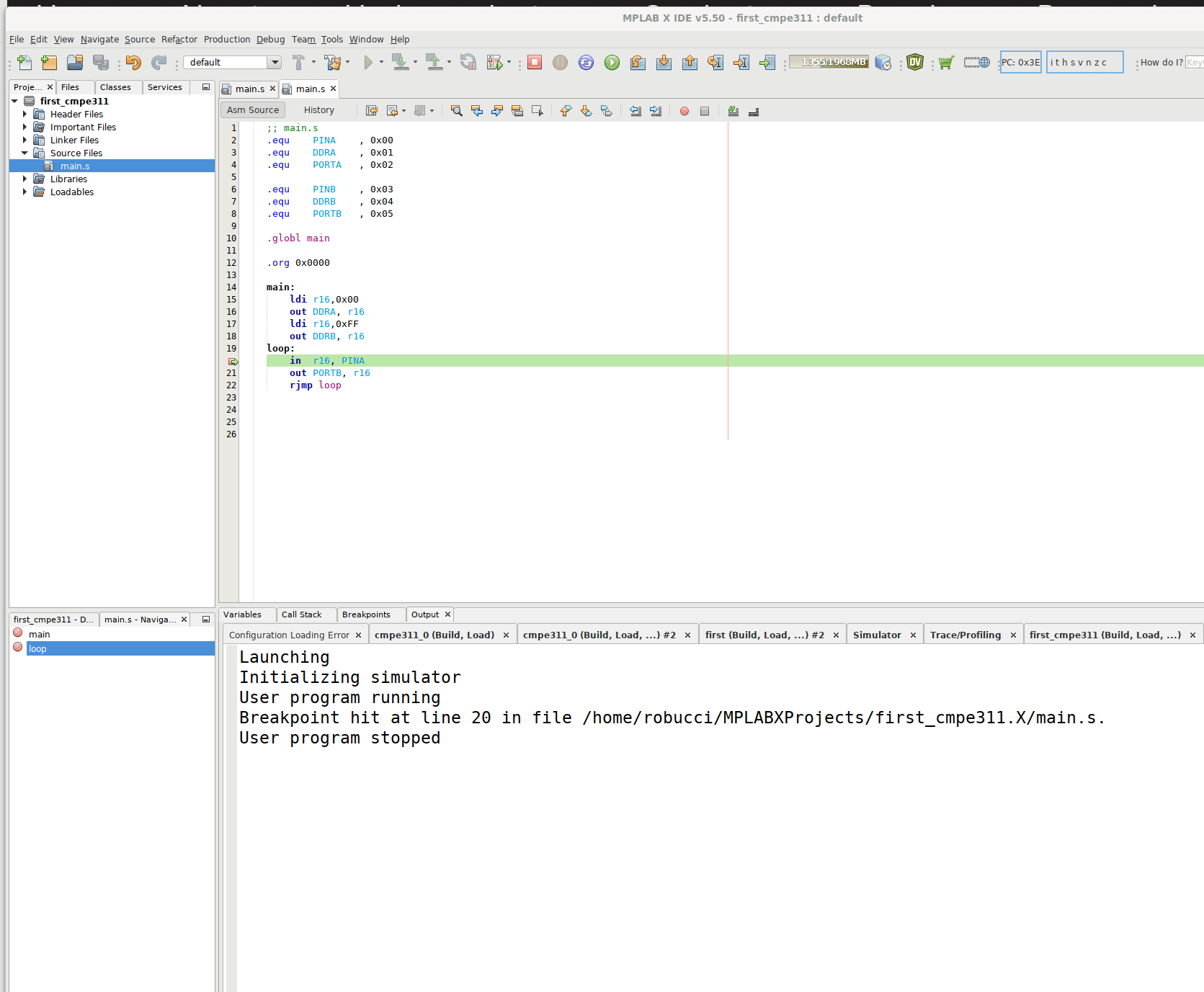The height and width of the screenshot is (992, 1204).
Task: Run to cursor debug icon
Action: pyautogui.click(x=715, y=63)
